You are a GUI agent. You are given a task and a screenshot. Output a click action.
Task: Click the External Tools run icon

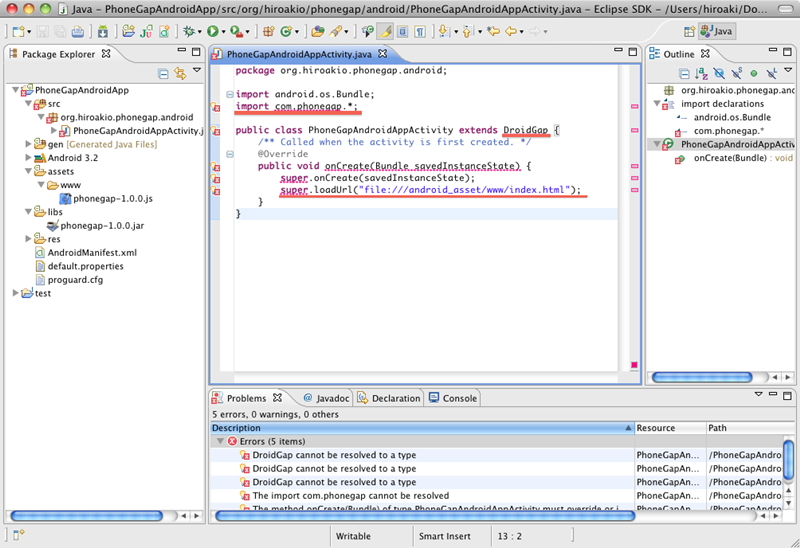(236, 32)
